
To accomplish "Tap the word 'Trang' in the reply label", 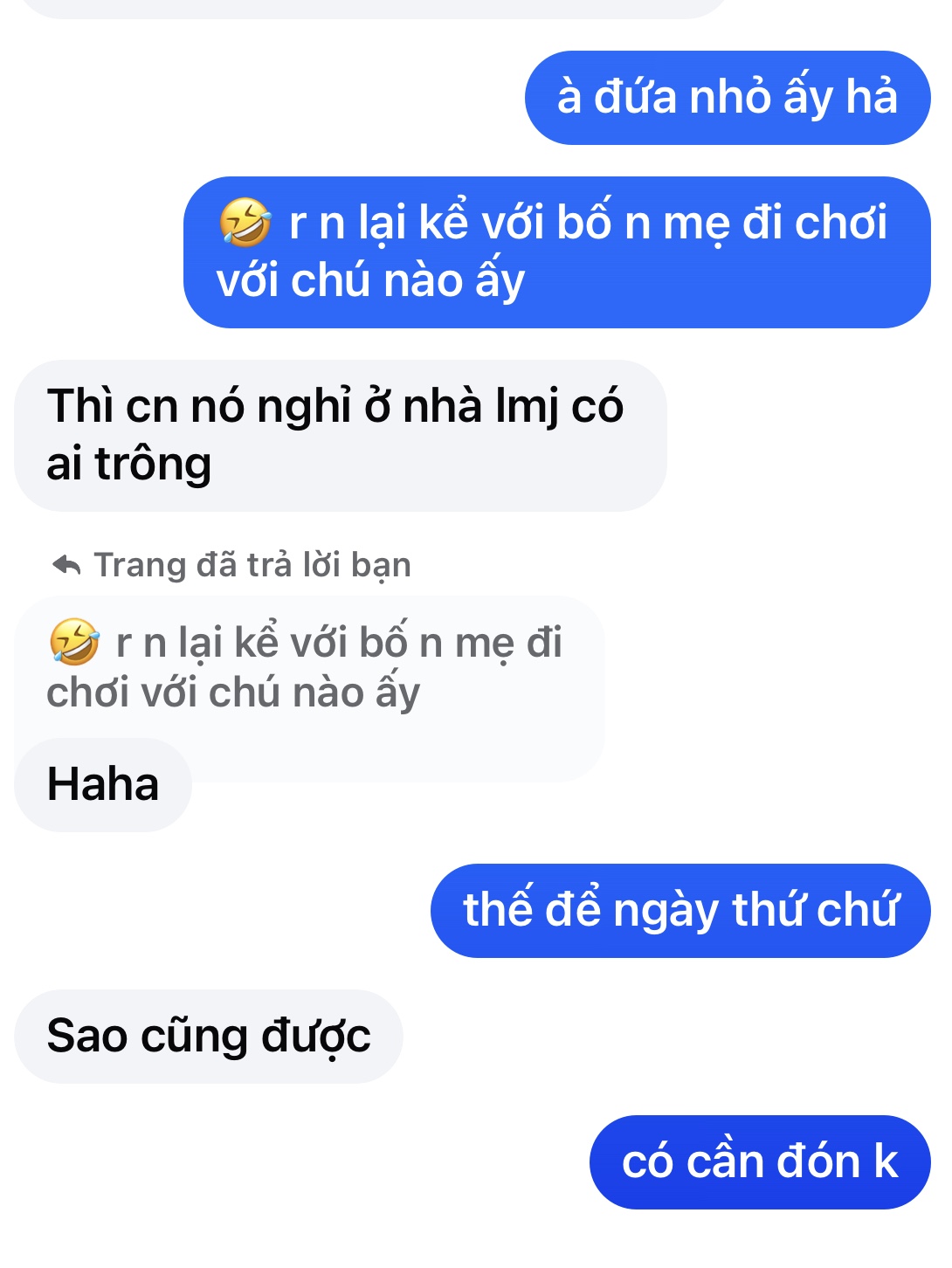I will [140, 565].
